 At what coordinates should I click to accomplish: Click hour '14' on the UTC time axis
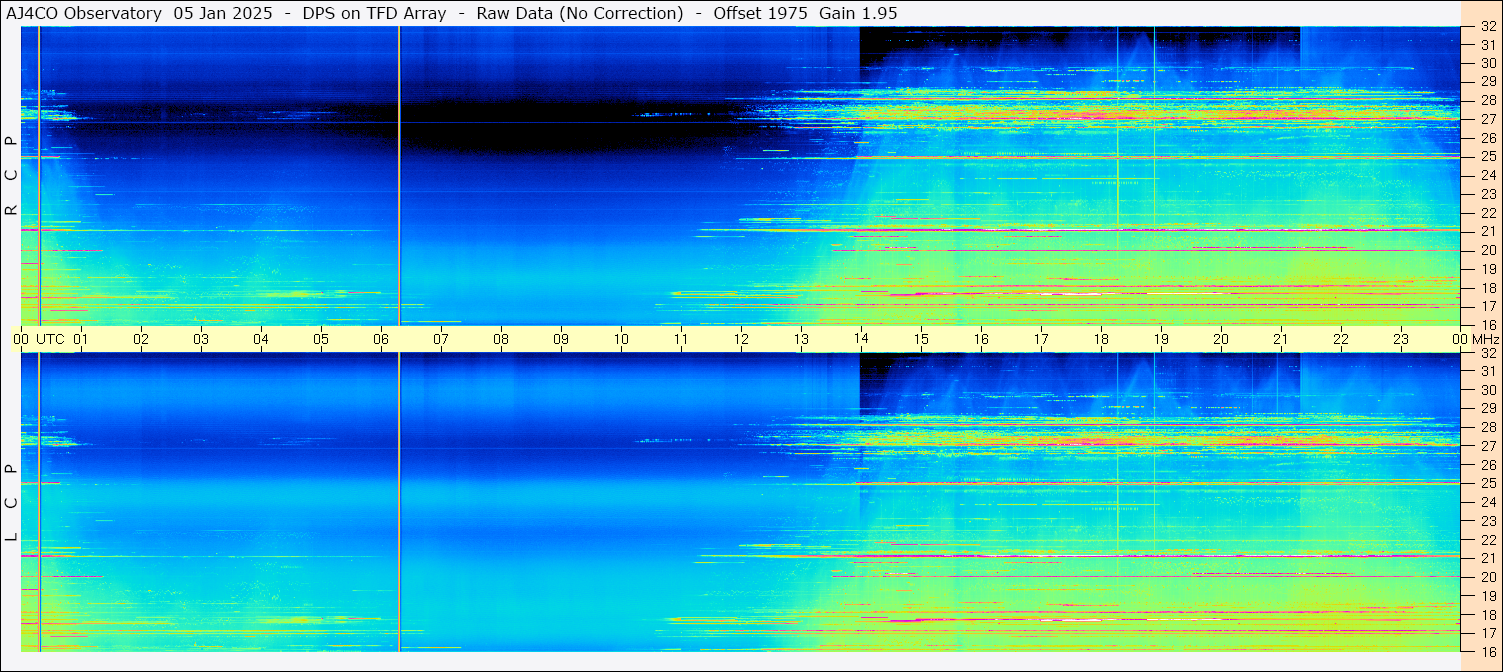[x=861, y=339]
